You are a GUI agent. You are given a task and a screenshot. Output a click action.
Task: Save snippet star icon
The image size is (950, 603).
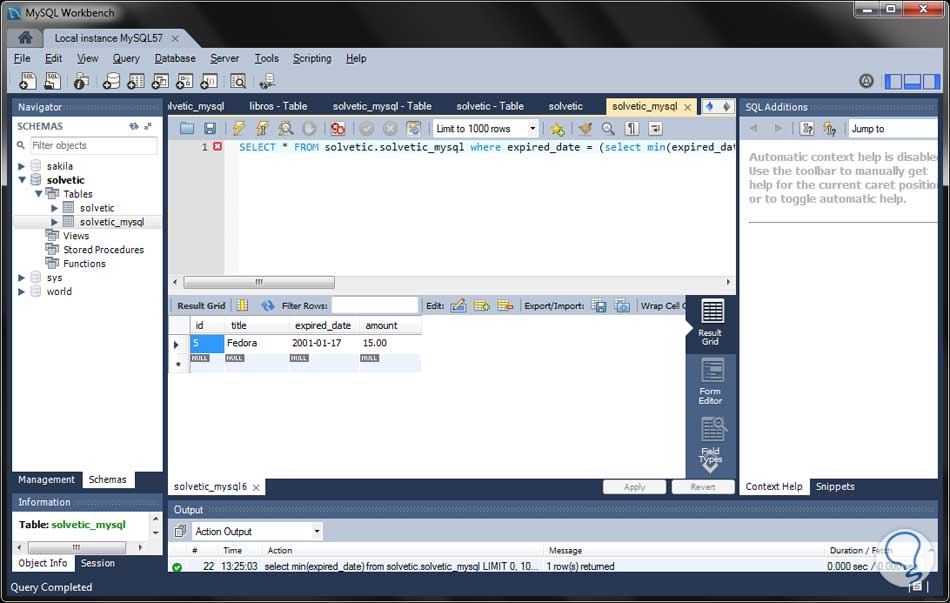tap(557, 128)
